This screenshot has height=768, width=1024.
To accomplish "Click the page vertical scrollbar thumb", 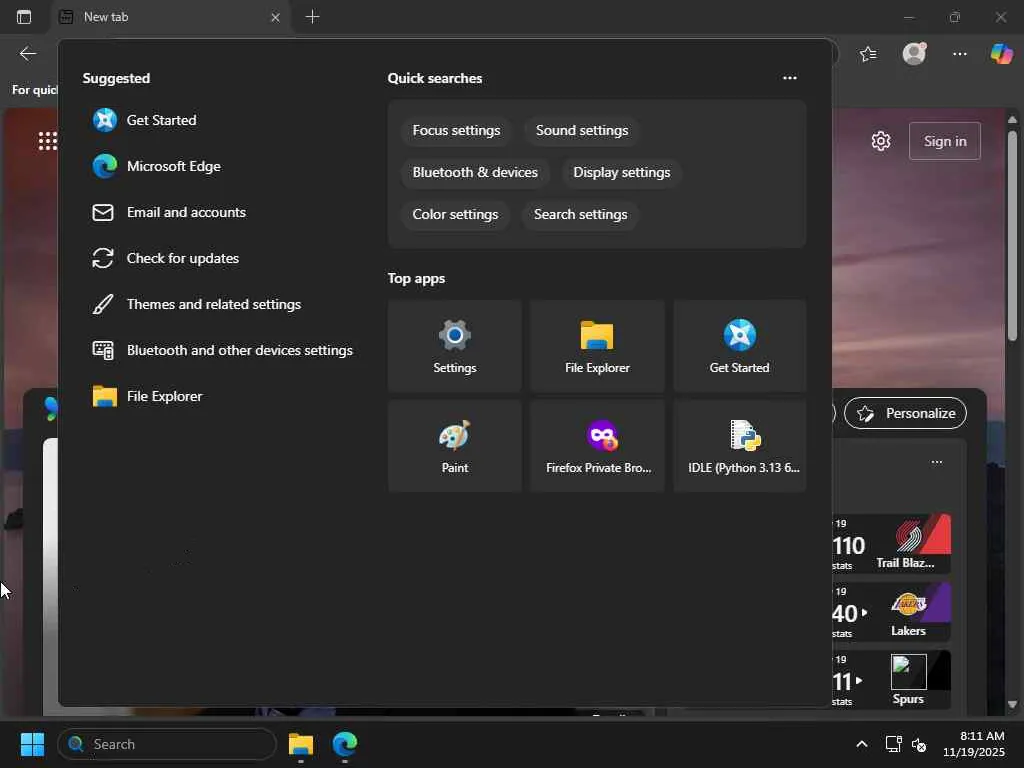I will pos(1012,235).
